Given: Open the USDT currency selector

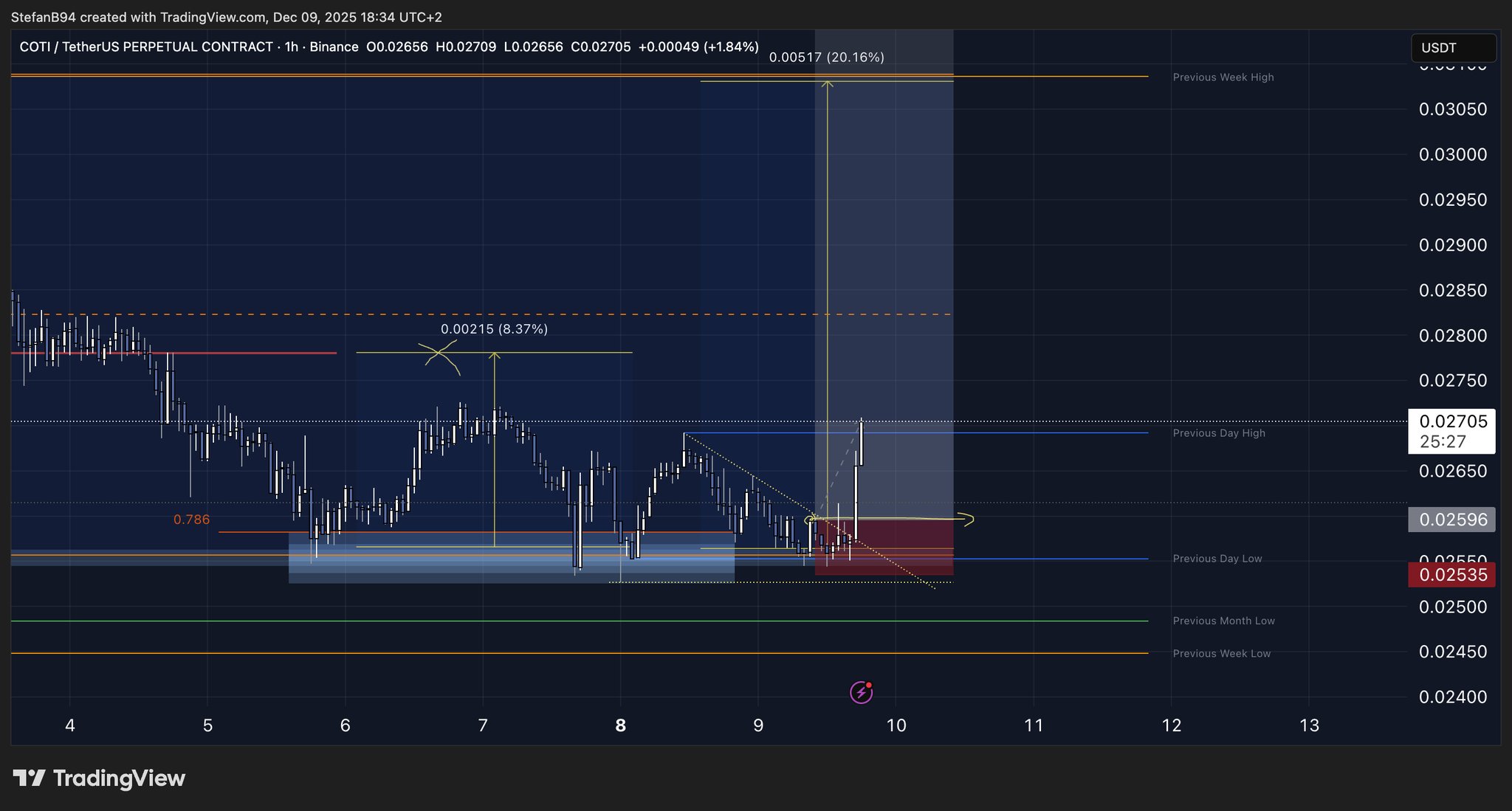Looking at the screenshot, I should pyautogui.click(x=1453, y=48).
